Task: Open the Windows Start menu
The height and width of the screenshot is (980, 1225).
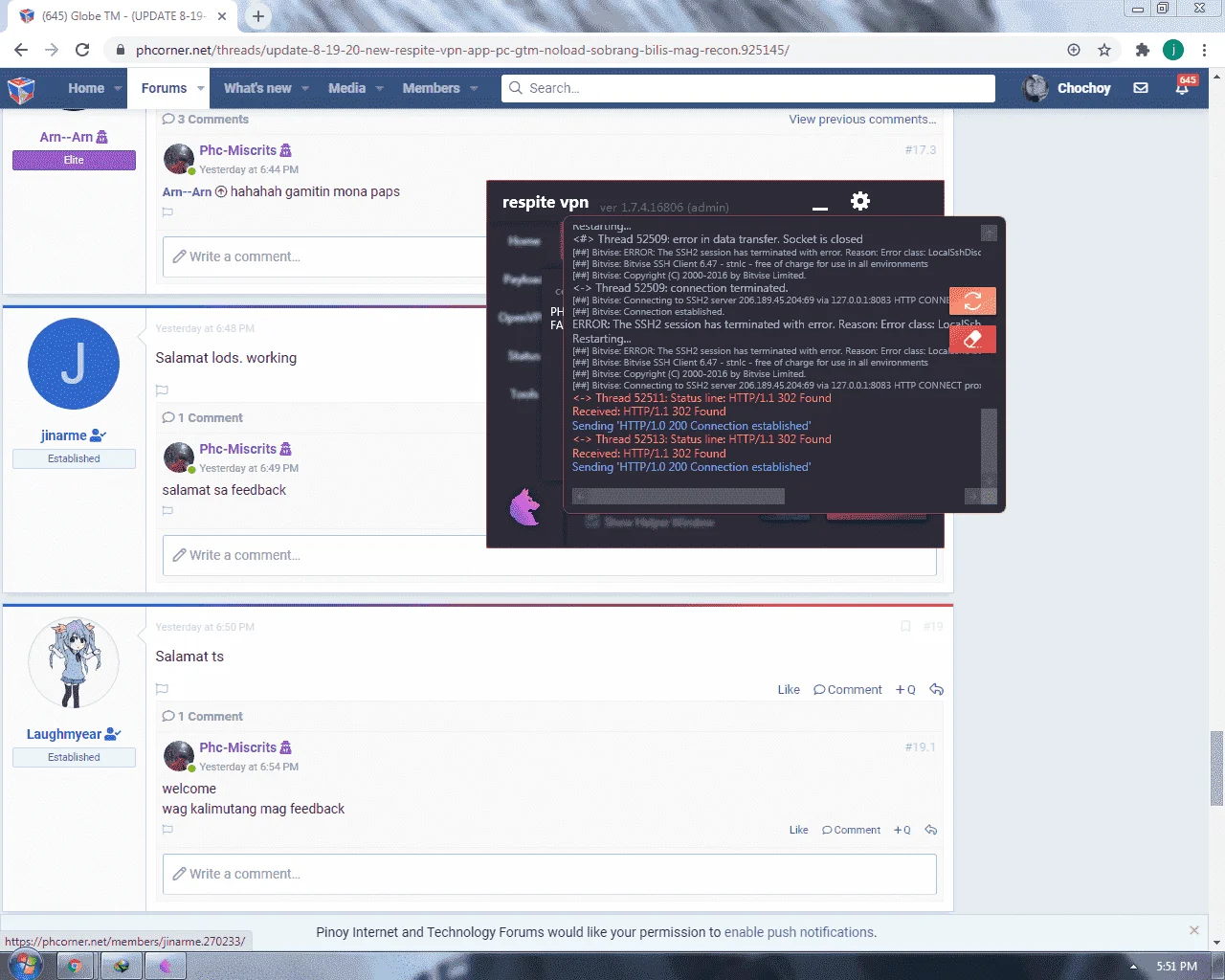Action: tap(25, 966)
